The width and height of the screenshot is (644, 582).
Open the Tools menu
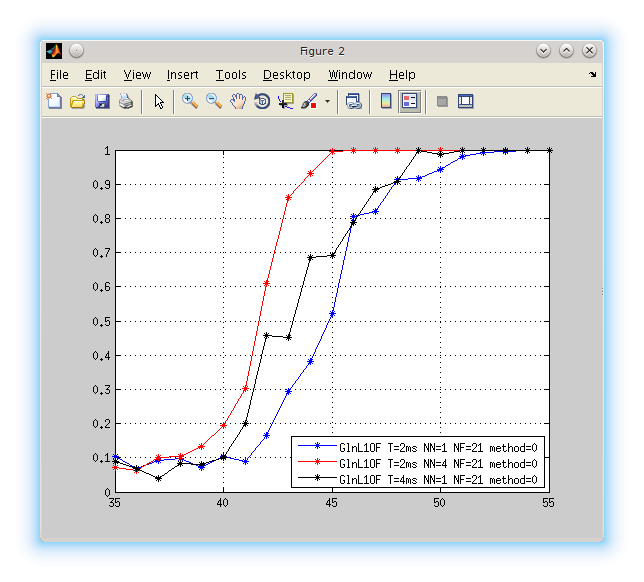click(231, 75)
